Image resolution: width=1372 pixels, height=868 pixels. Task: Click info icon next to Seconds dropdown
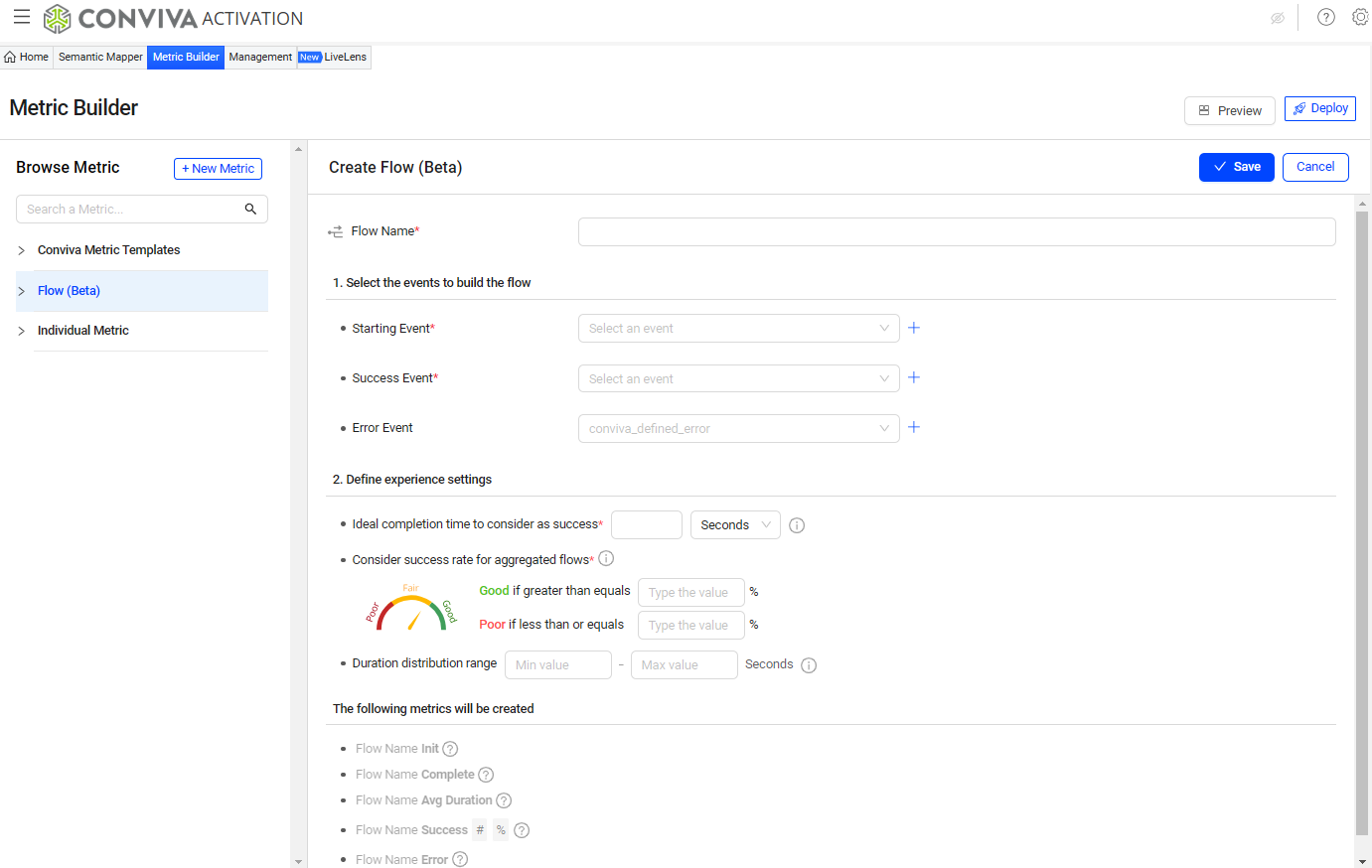(797, 525)
